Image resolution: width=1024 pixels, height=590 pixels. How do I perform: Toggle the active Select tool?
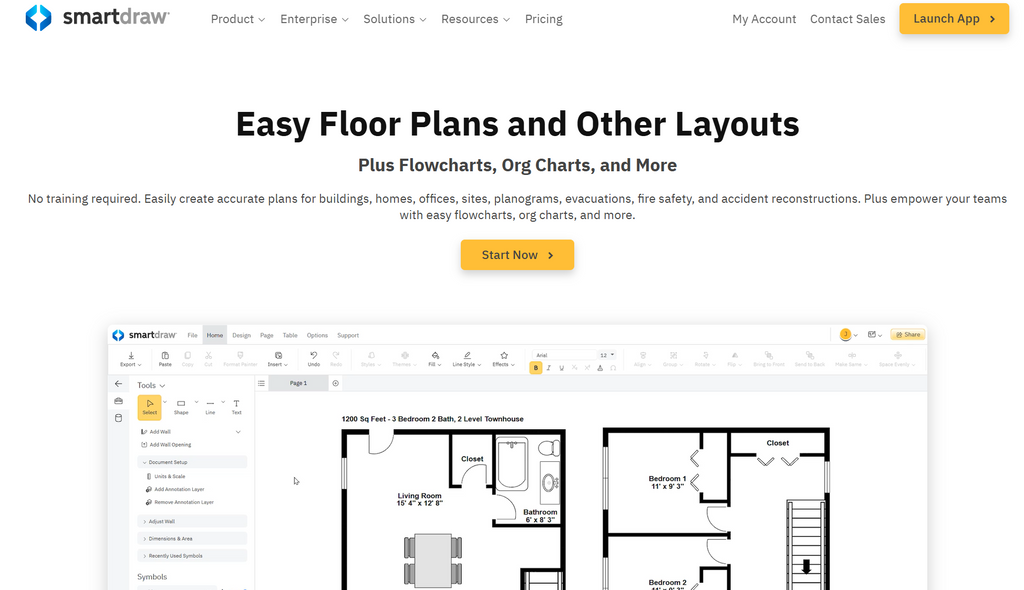(x=149, y=406)
